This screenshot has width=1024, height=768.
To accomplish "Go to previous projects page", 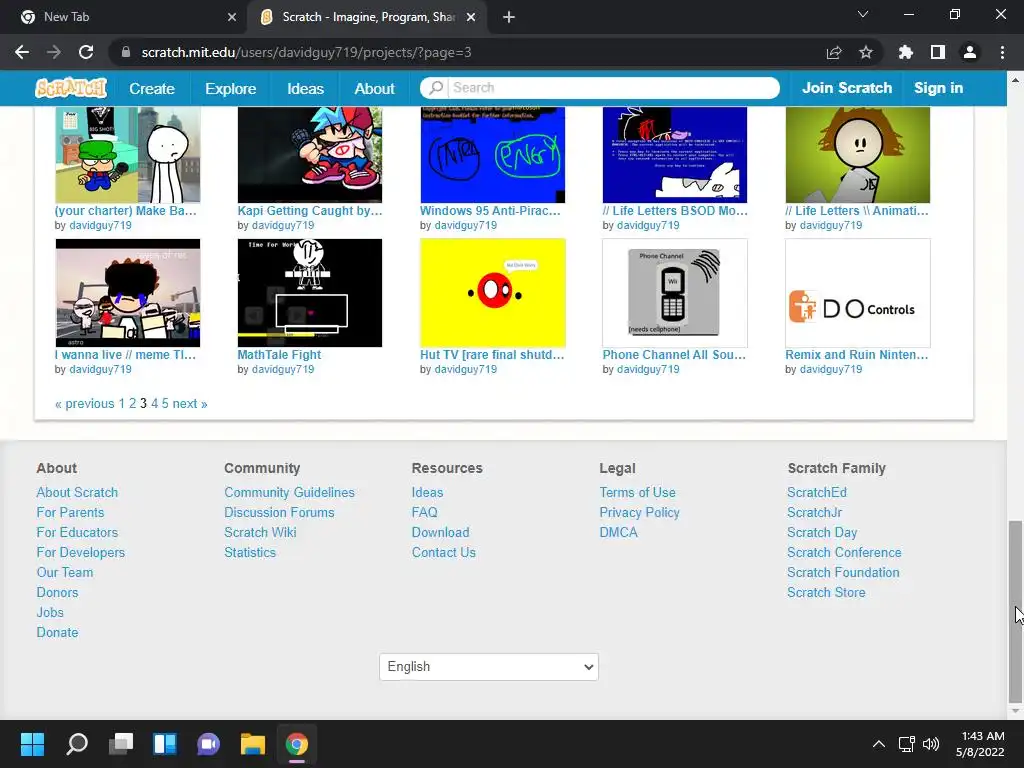I will pyautogui.click(x=85, y=404).
